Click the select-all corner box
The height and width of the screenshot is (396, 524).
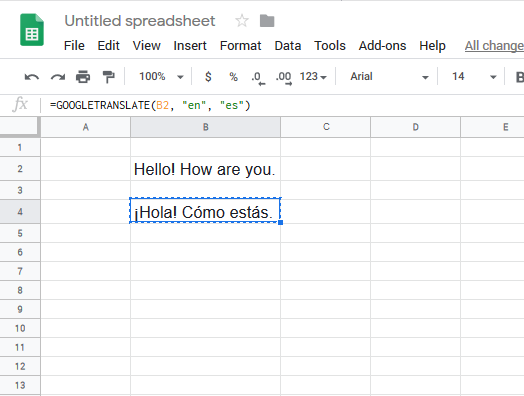(x=20, y=127)
